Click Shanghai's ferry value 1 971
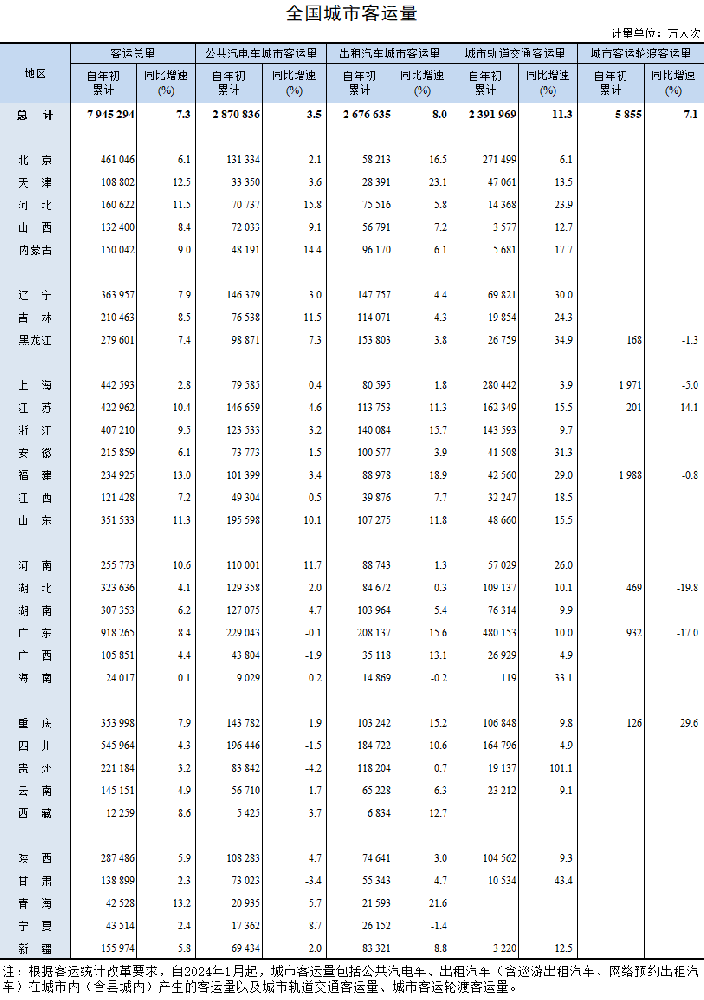704x1000 pixels. [630, 385]
